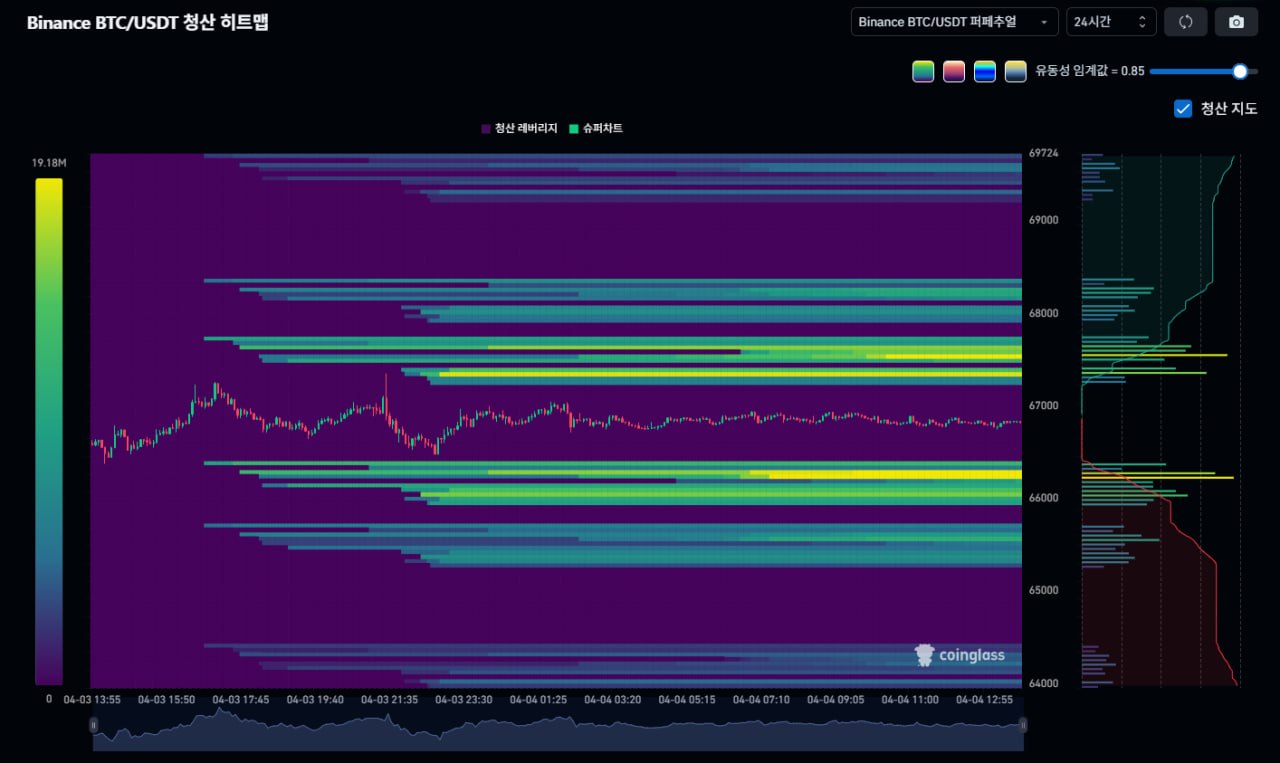Click the 68000 price axis label
1280x763 pixels.
(x=1044, y=313)
